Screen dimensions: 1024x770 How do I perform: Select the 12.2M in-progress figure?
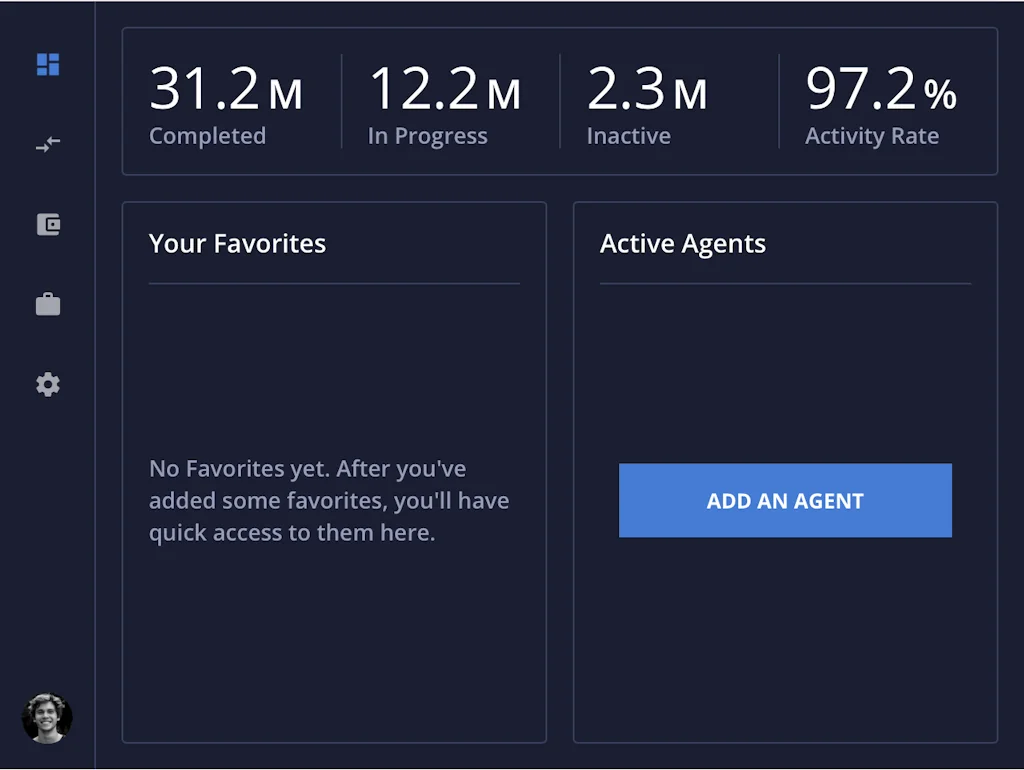(x=444, y=90)
